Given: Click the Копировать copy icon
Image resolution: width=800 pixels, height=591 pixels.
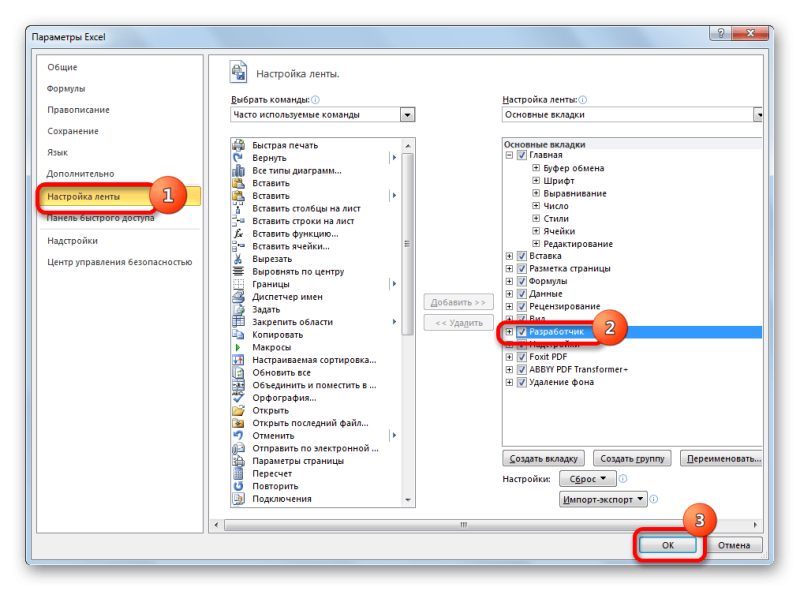Looking at the screenshot, I should coord(238,335).
